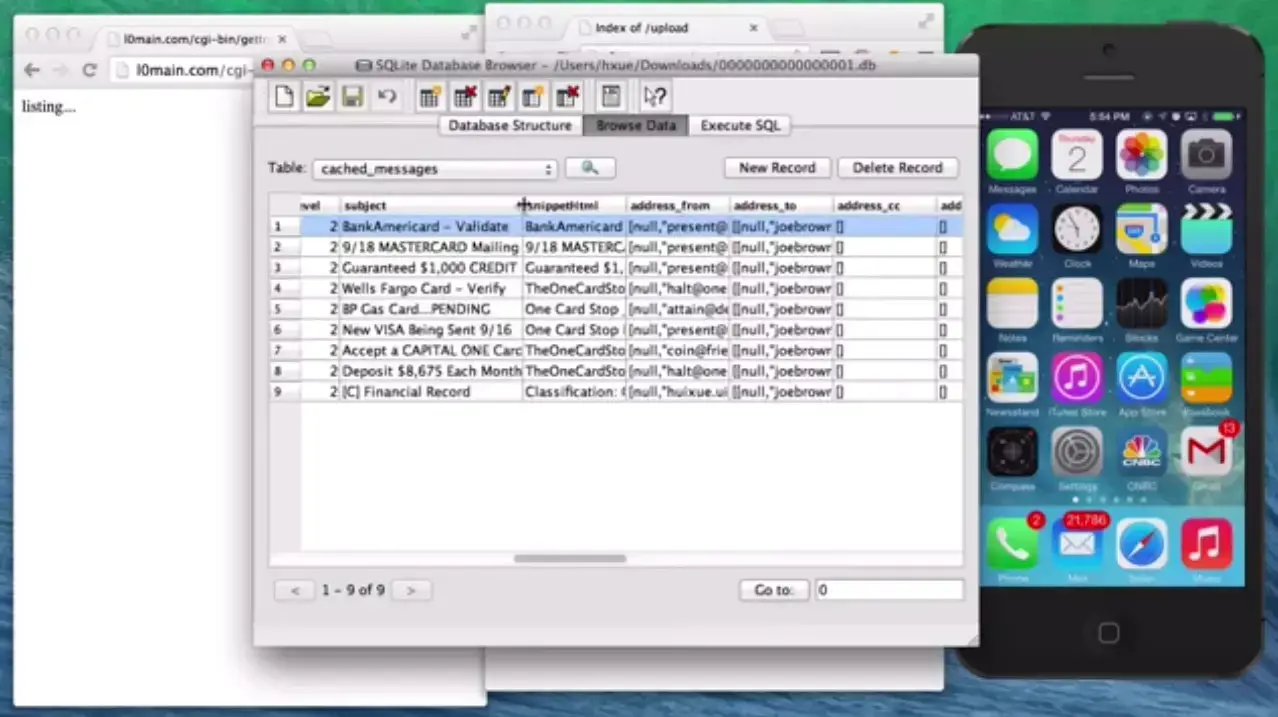
Task: Click the Modify Table pencil icon
Action: click(498, 97)
